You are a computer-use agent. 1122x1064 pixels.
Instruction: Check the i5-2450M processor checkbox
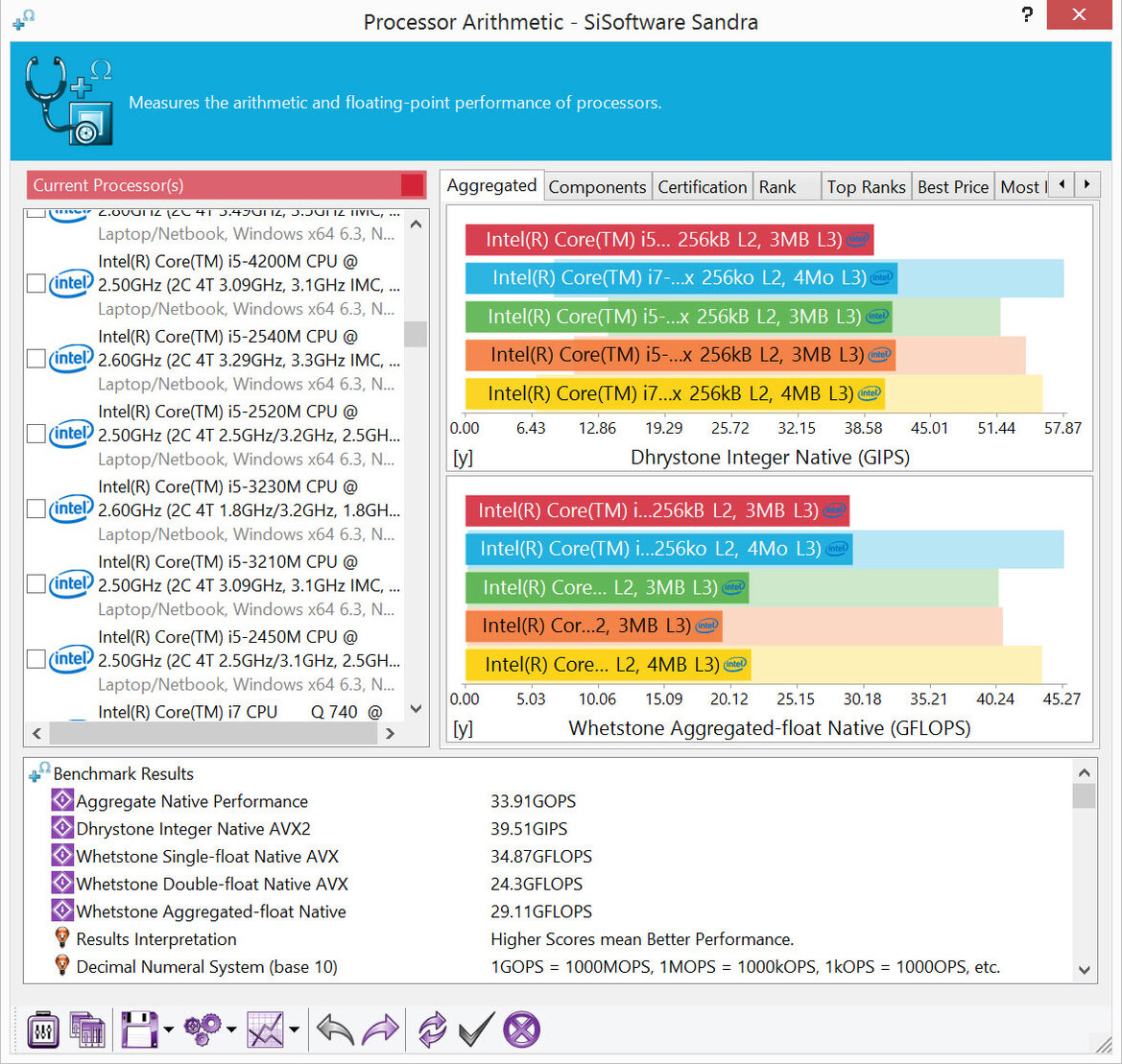click(36, 658)
